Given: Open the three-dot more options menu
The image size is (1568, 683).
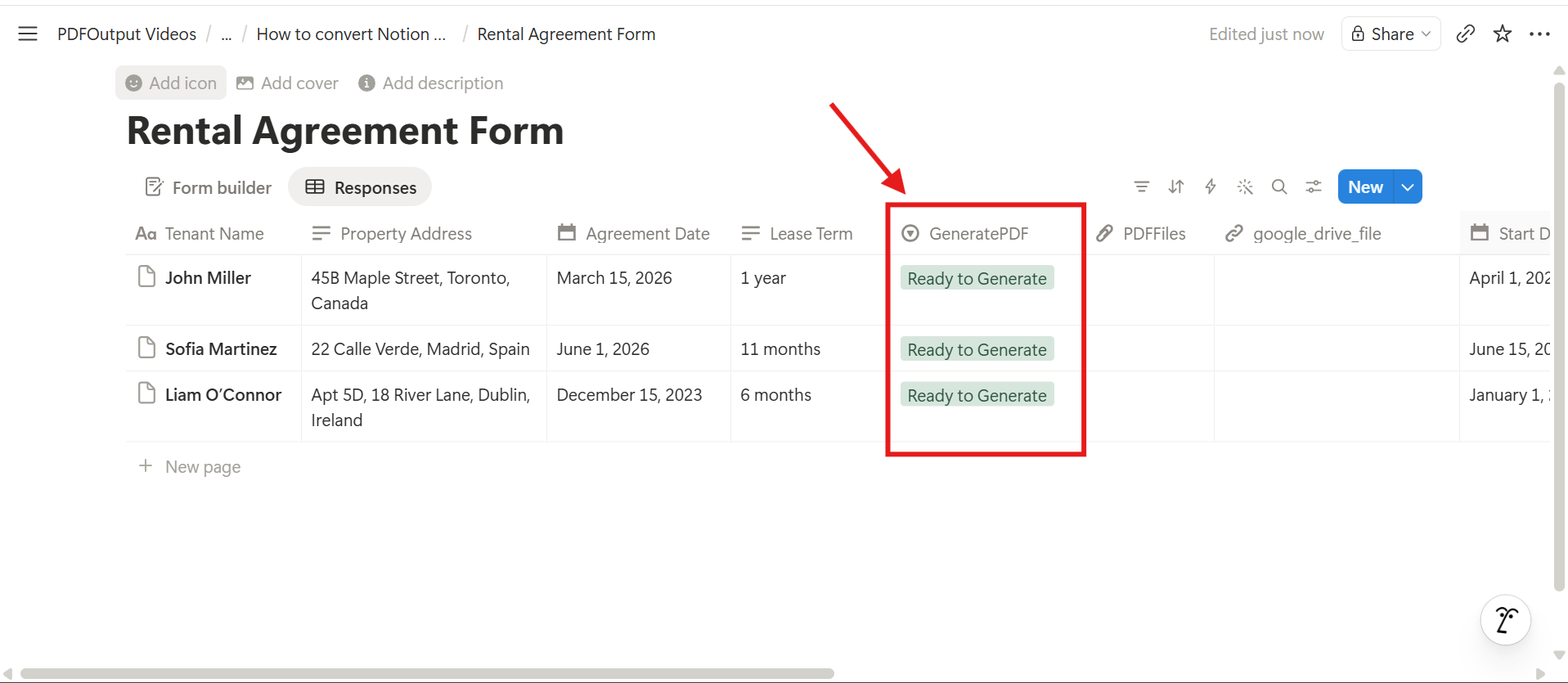Looking at the screenshot, I should 1539,34.
